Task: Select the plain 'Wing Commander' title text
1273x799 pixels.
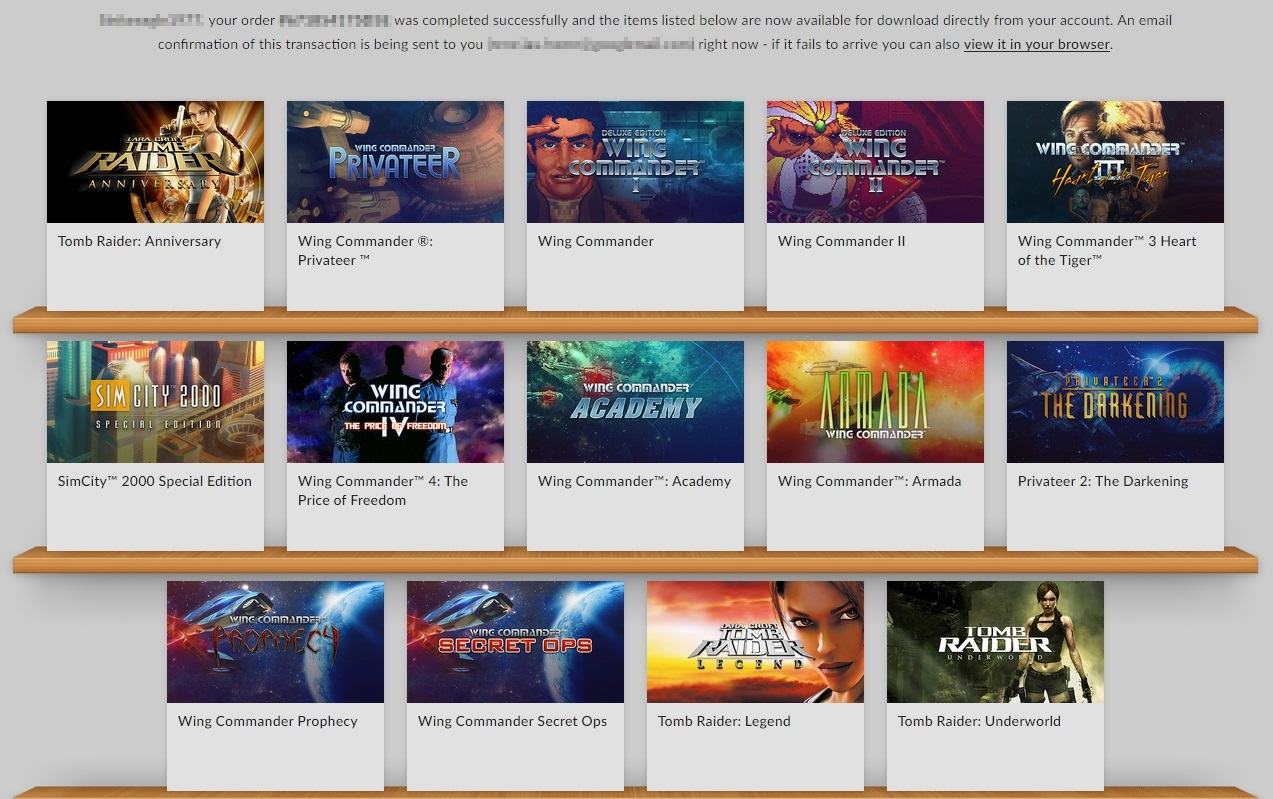Action: [x=596, y=241]
